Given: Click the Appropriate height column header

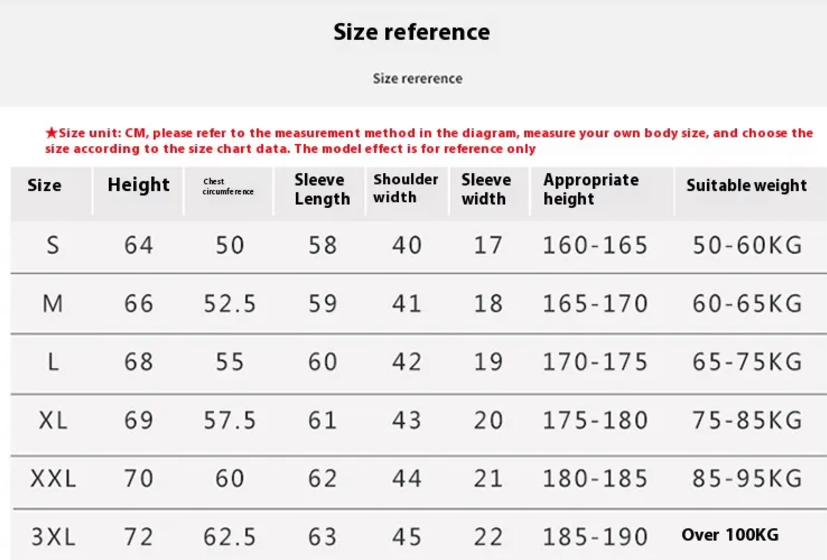Looking at the screenshot, I should (591, 189).
